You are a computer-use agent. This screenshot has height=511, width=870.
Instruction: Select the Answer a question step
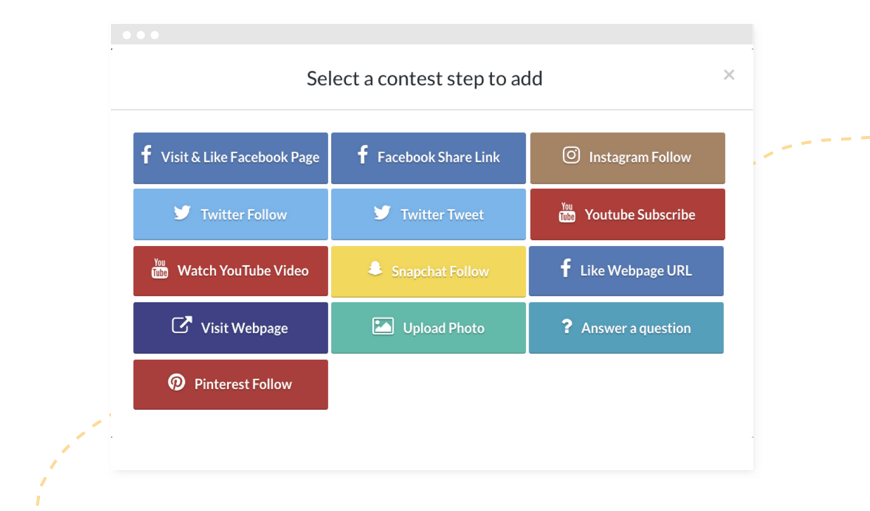(626, 328)
